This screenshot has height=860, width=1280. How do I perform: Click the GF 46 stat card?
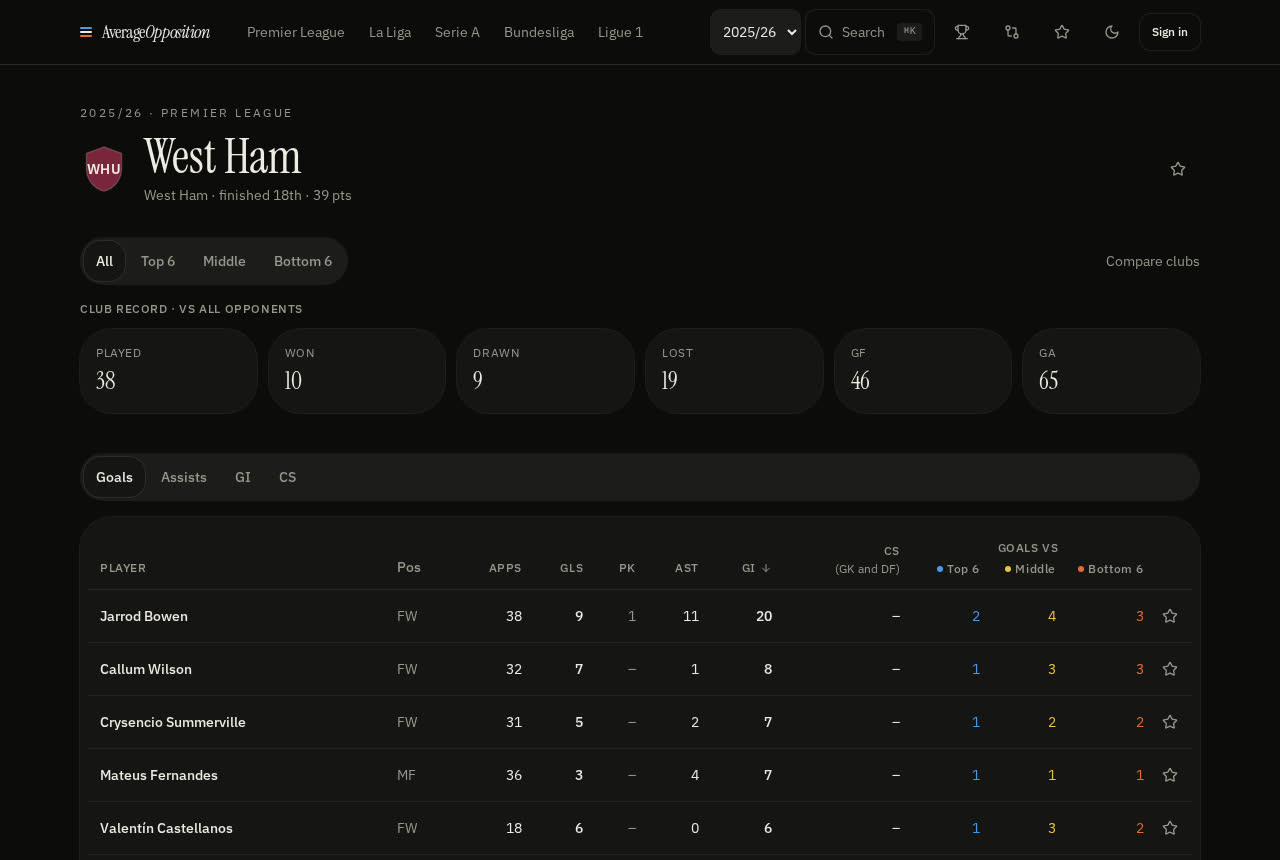click(x=923, y=371)
